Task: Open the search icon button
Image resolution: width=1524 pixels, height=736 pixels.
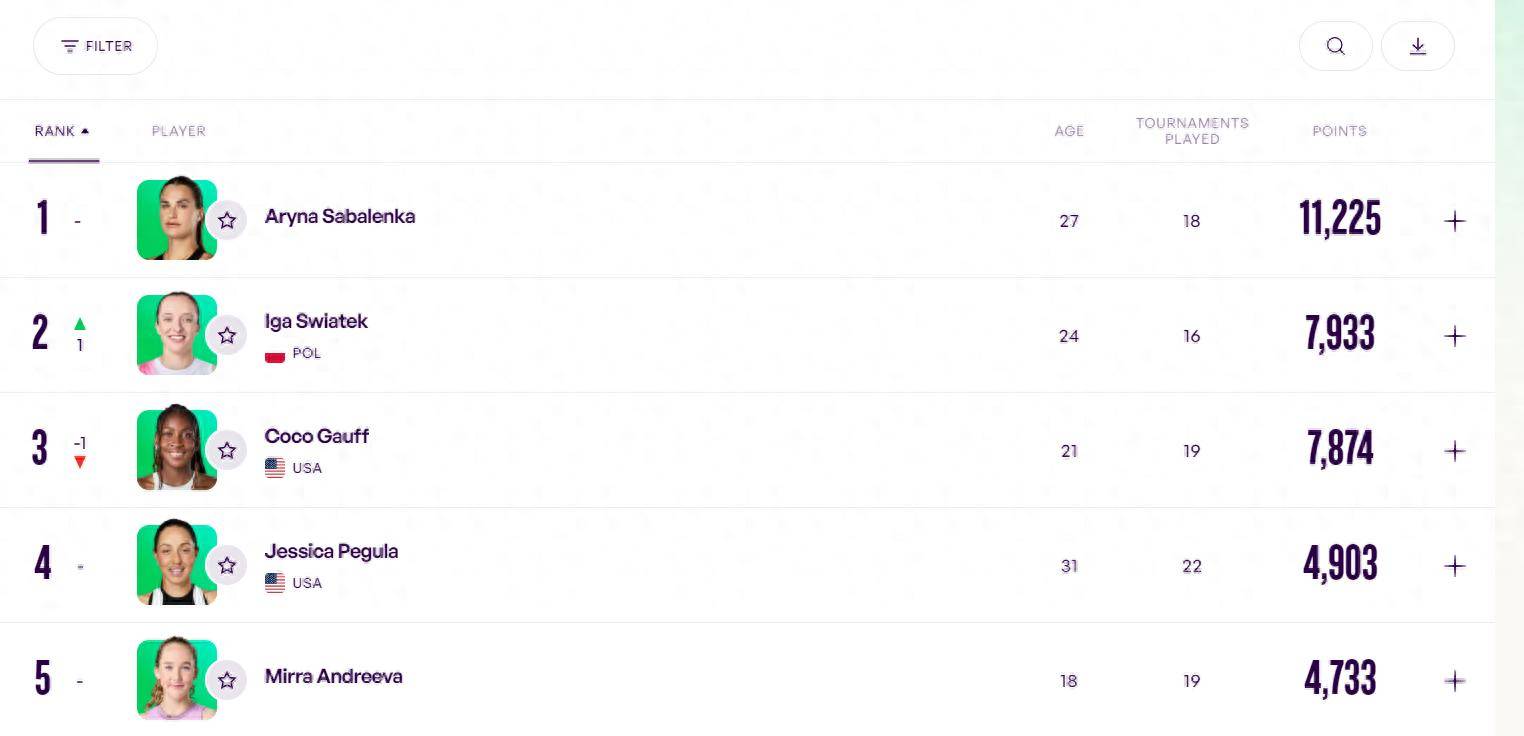Action: click(1335, 46)
